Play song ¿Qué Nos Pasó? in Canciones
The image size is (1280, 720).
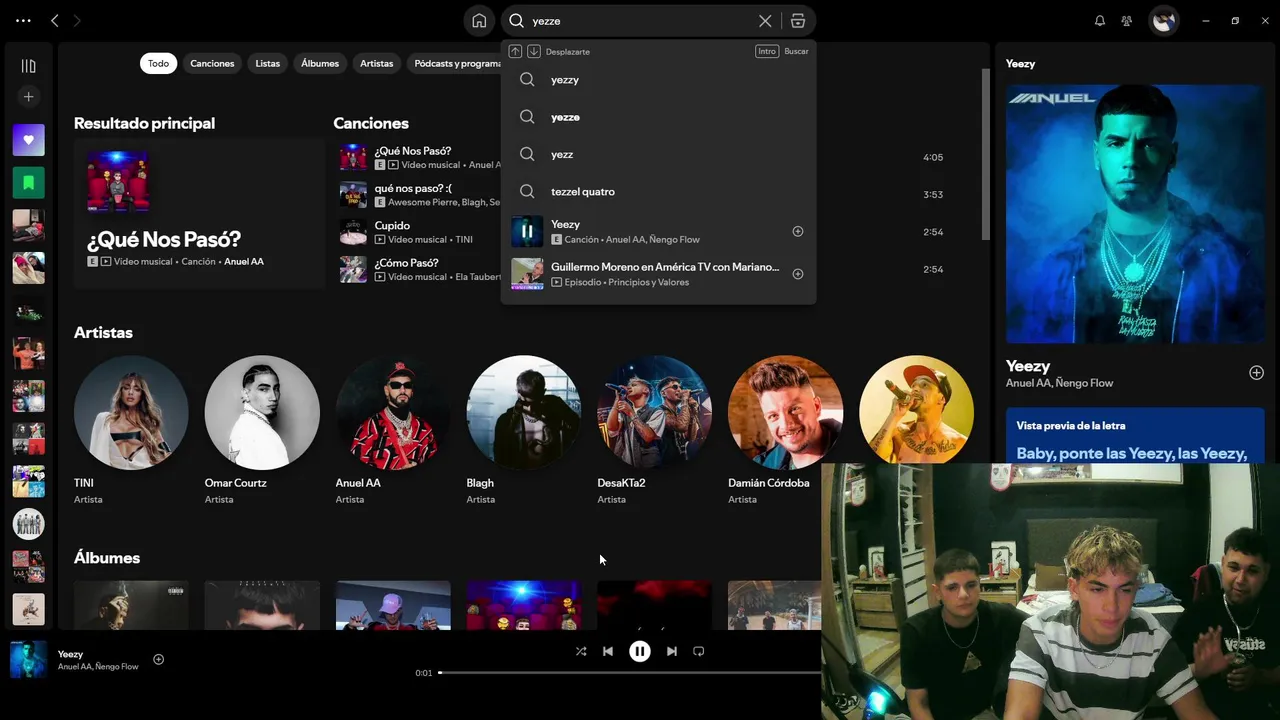353,157
